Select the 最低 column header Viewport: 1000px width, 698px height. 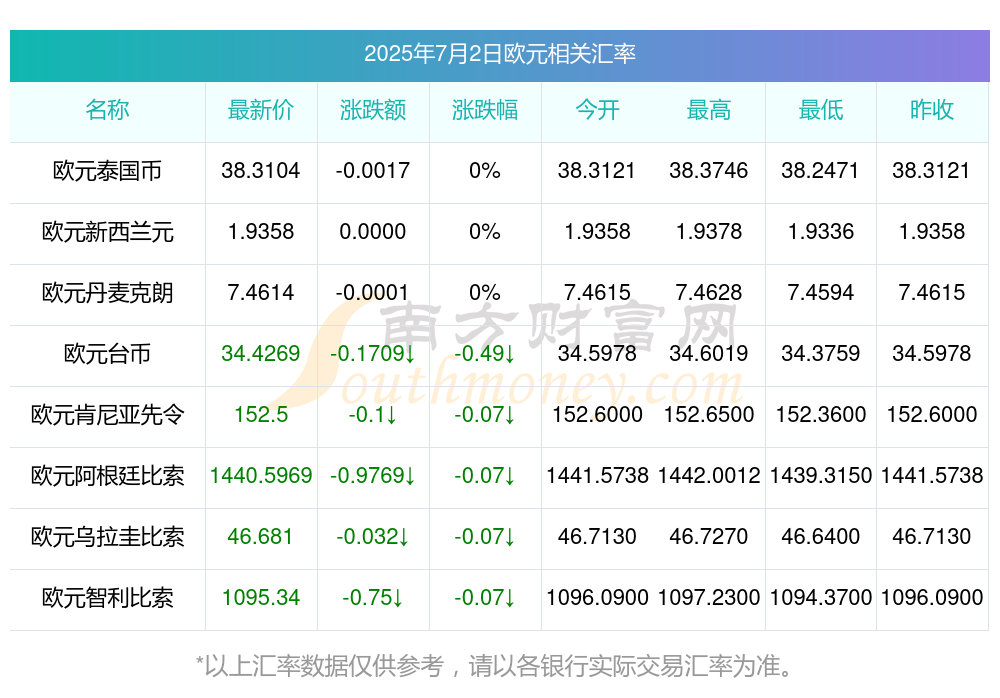[821, 110]
